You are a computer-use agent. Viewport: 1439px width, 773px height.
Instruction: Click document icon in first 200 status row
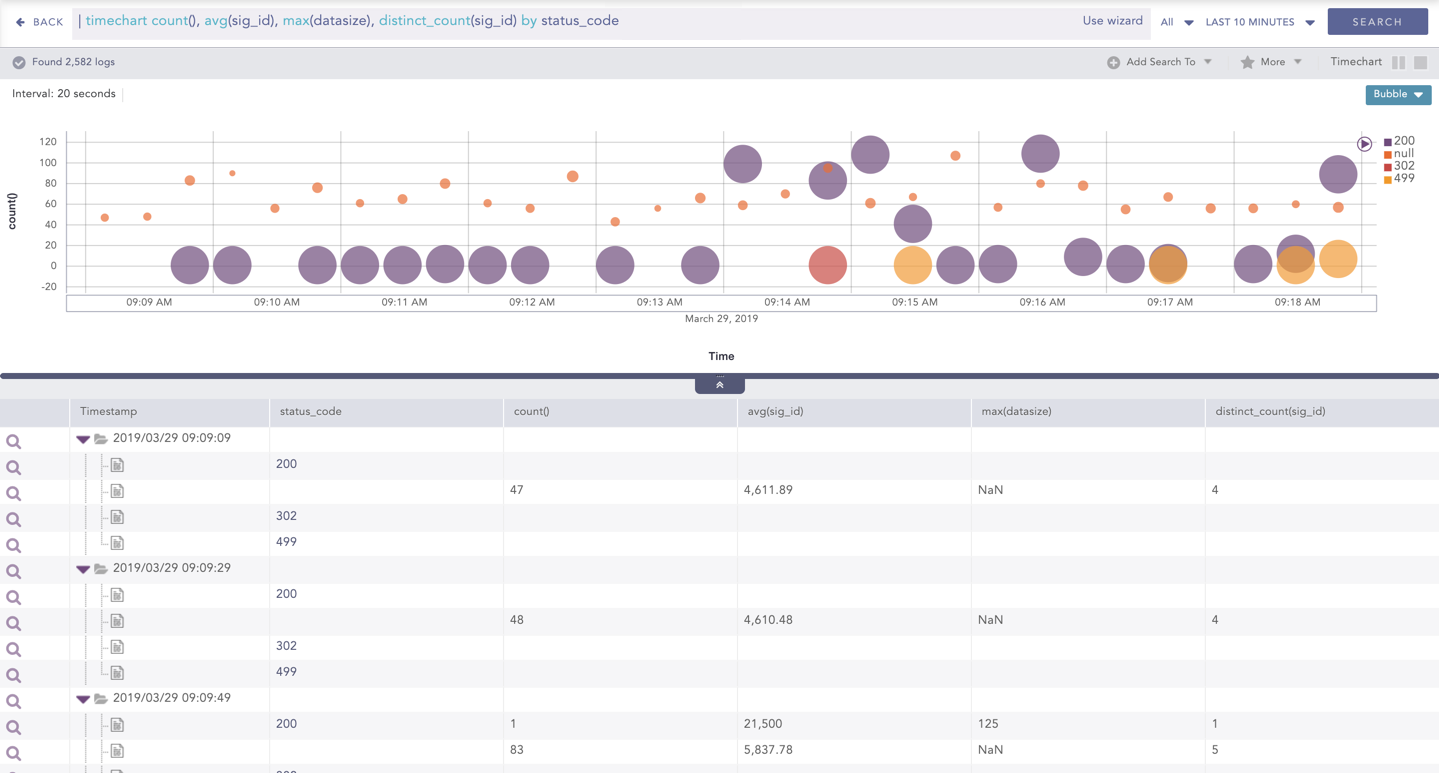[117, 465]
